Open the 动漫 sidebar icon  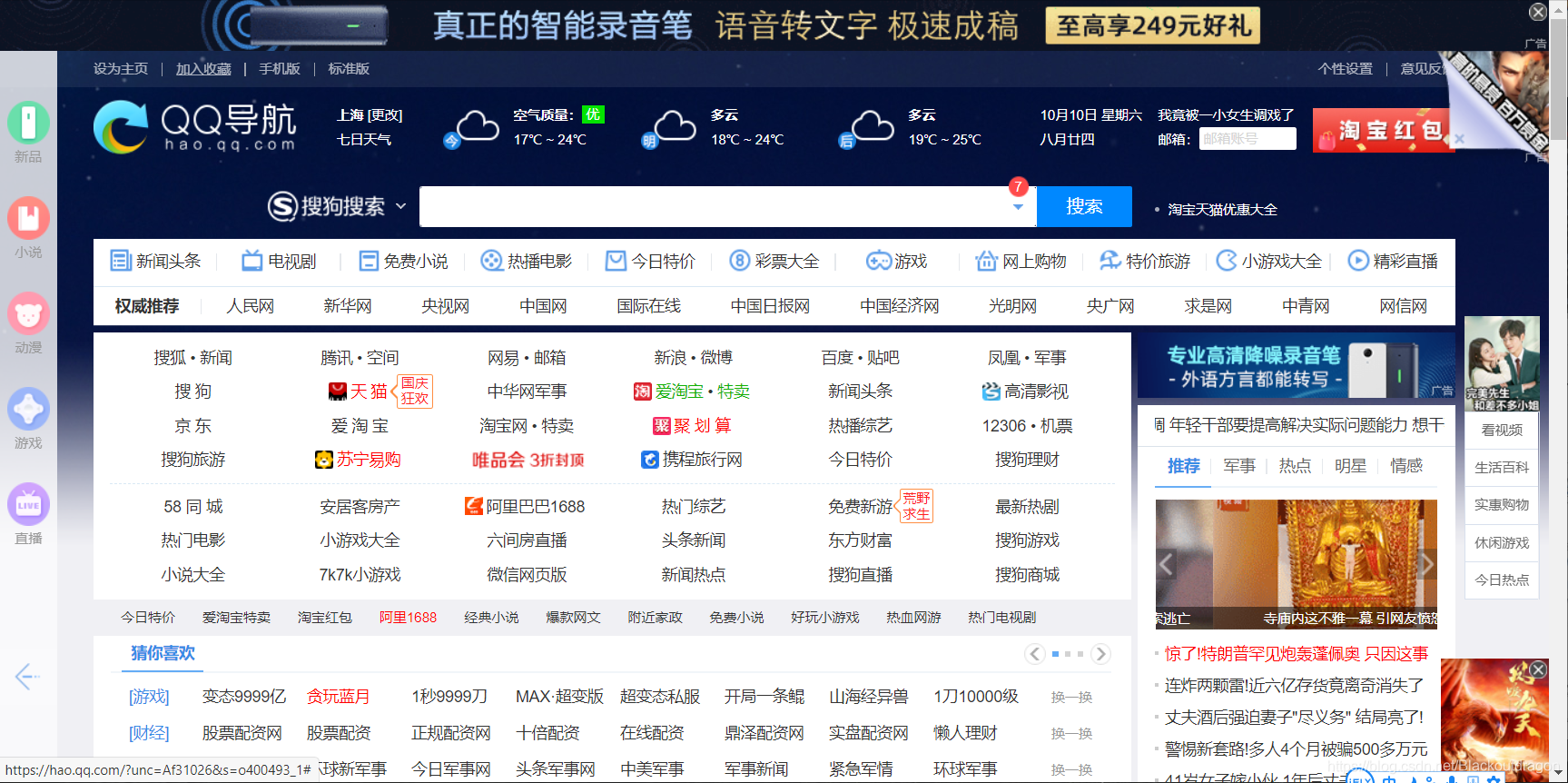click(28, 313)
